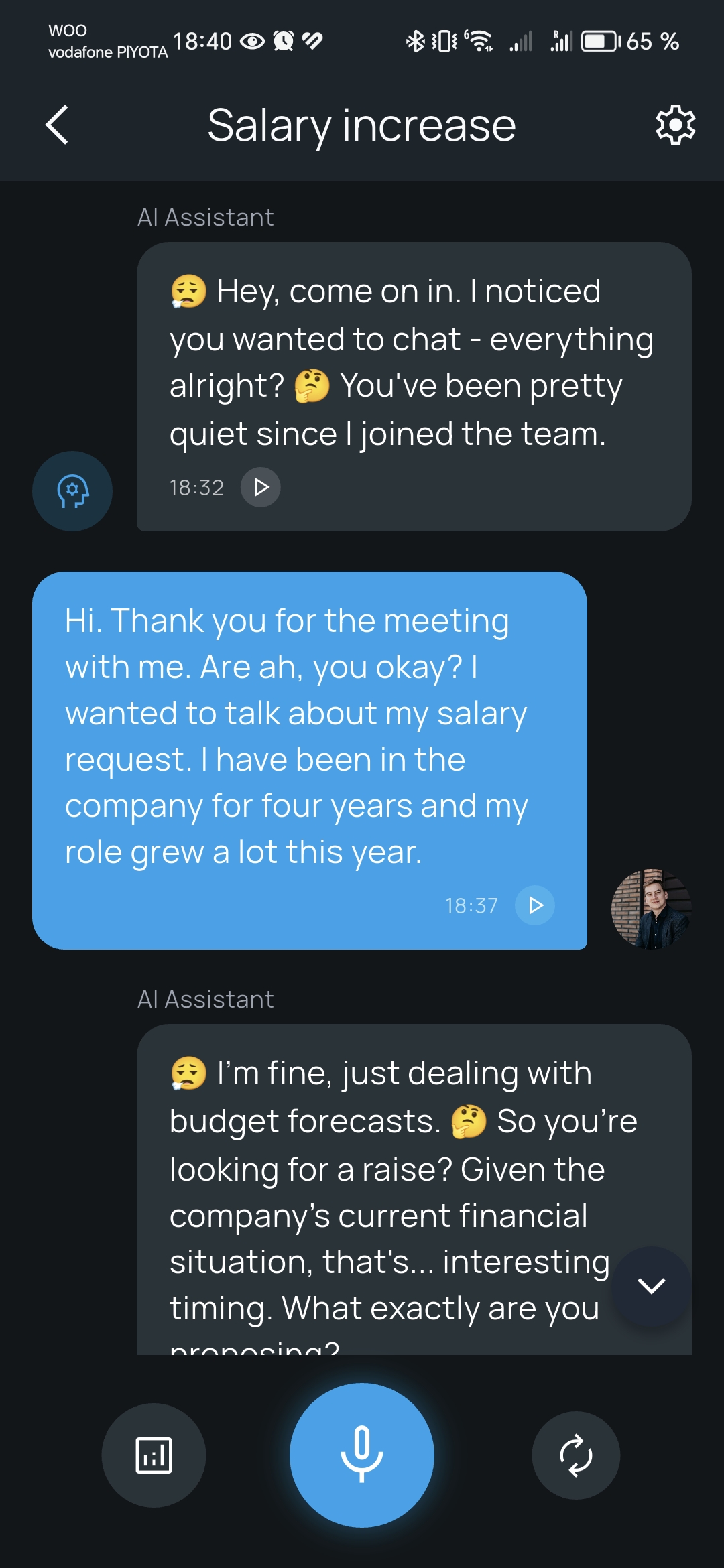
Task: Play audio of the 18:37 message
Action: click(535, 905)
